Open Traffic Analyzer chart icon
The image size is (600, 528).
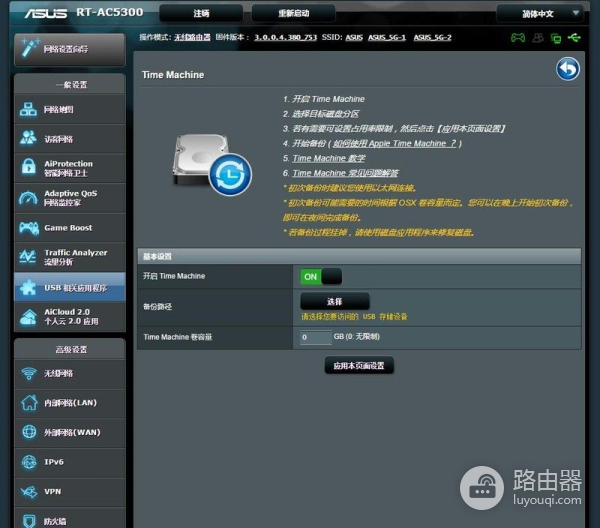click(x=28, y=257)
